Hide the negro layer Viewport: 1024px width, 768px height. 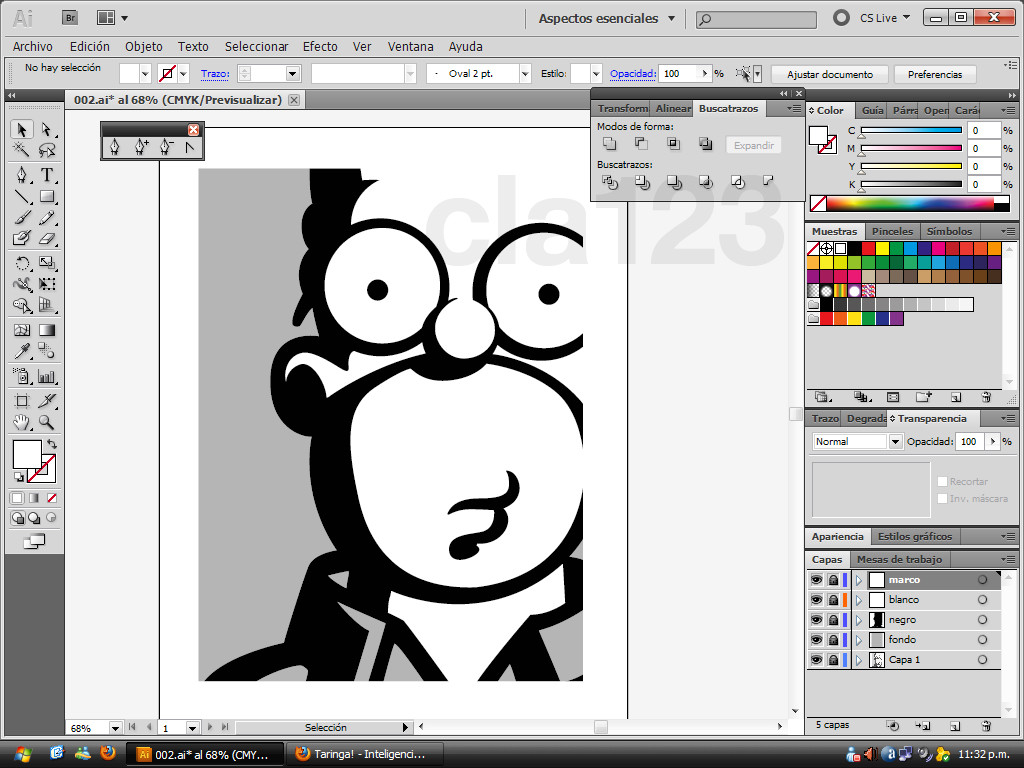[x=816, y=620]
